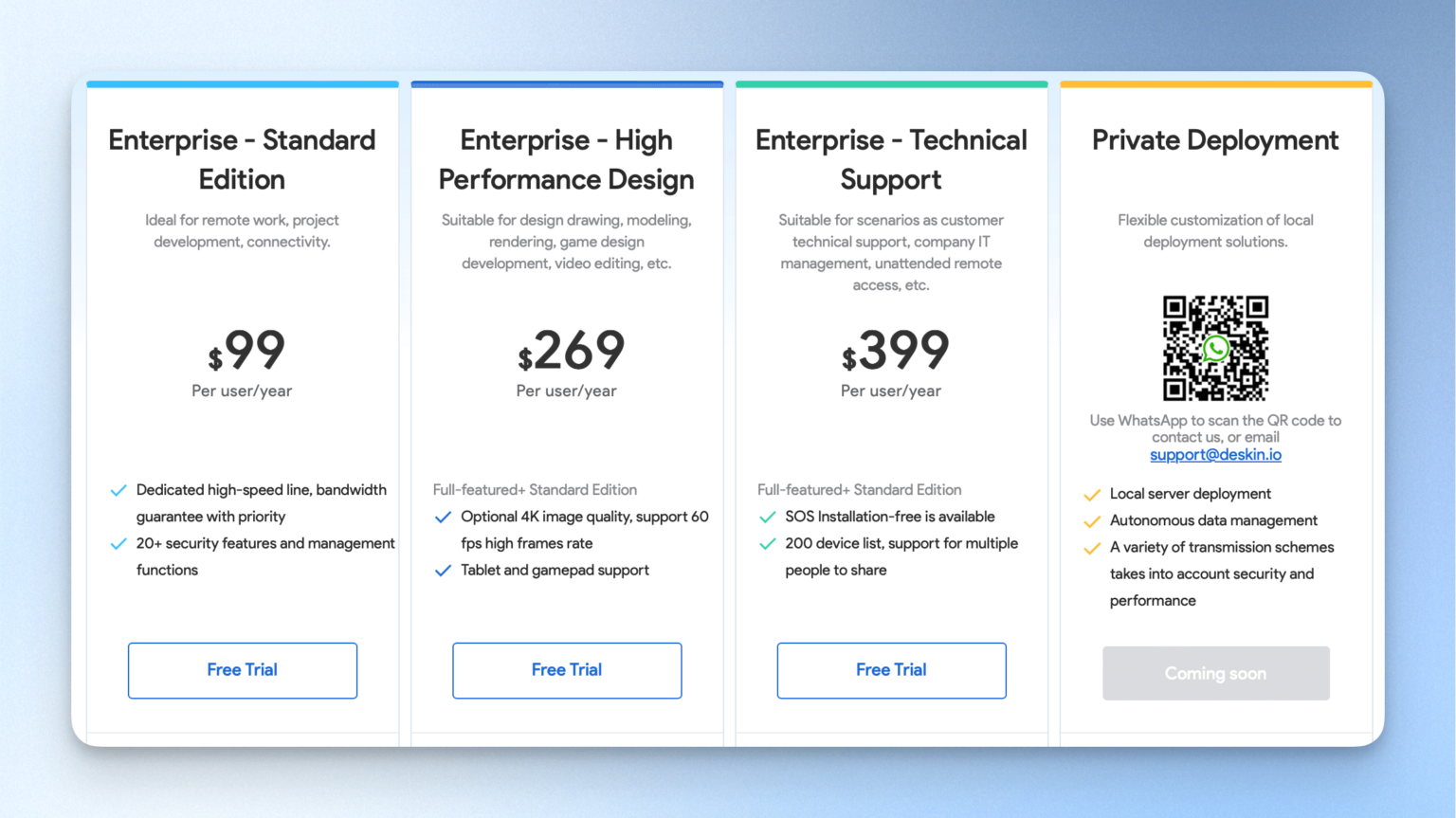Click the $269 price in High Performance plan

(572, 352)
